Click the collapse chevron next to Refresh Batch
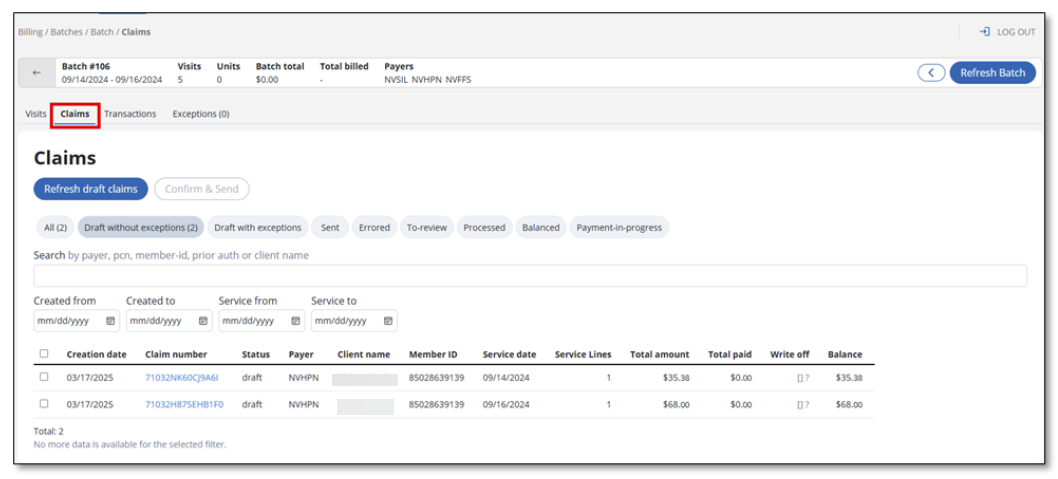 point(930,73)
